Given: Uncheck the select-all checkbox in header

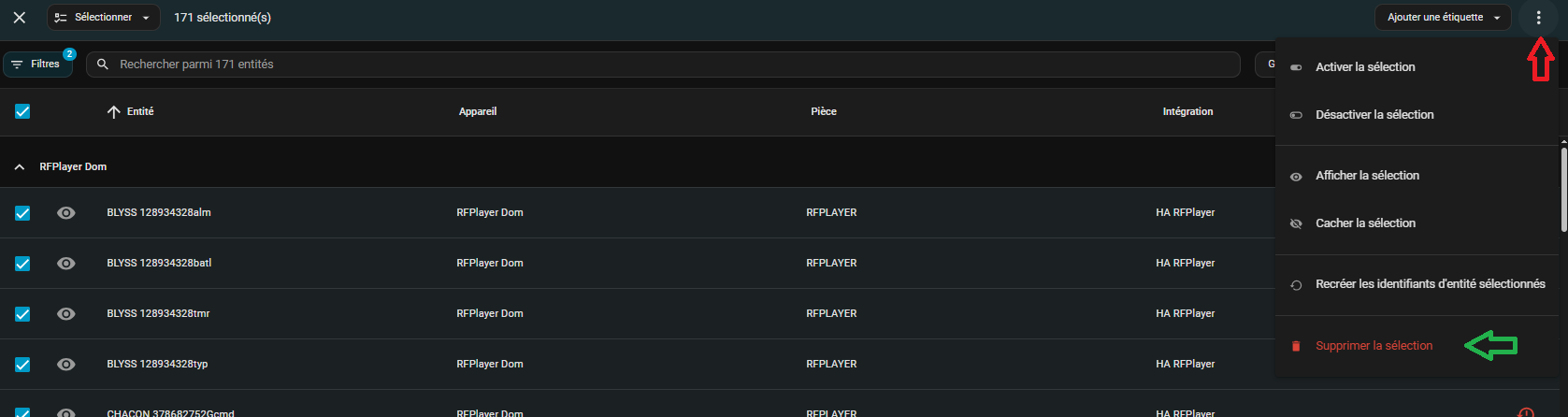Looking at the screenshot, I should click(22, 112).
